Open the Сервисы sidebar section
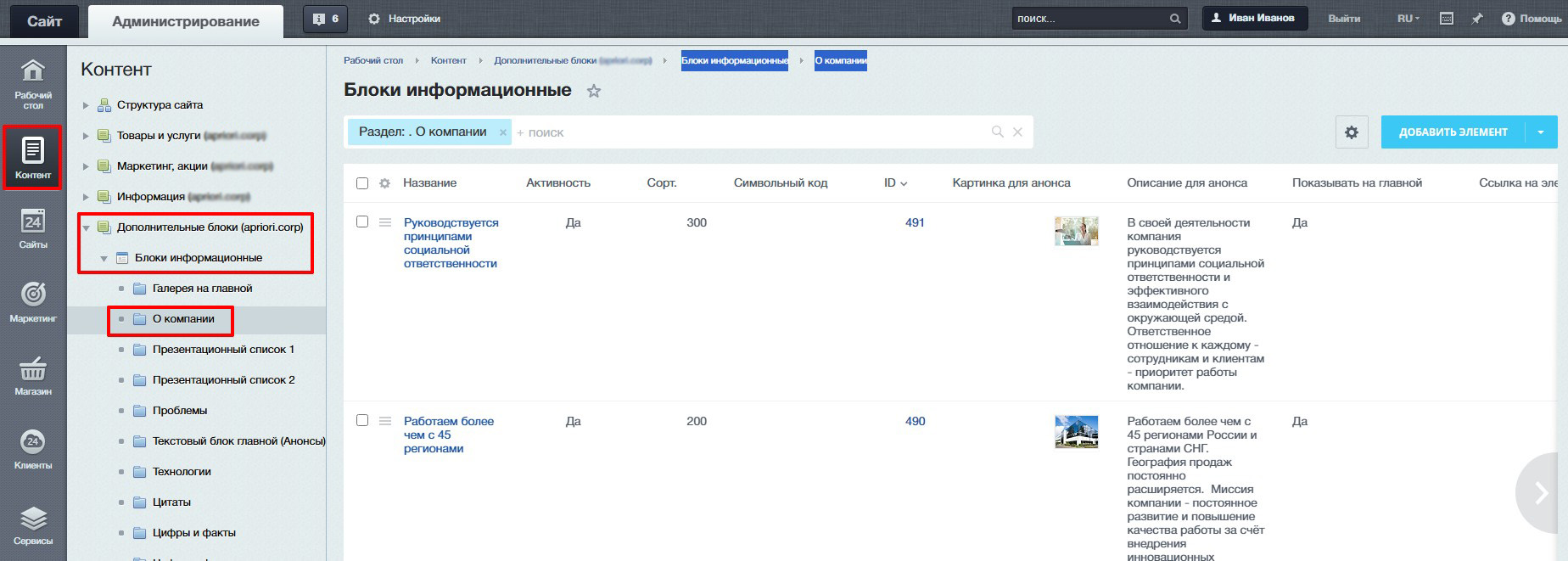1568x561 pixels. click(33, 525)
